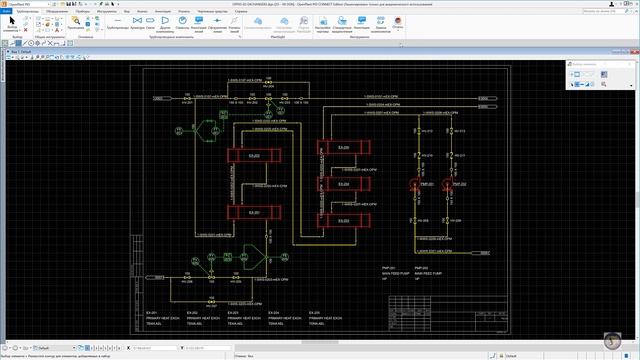Click the Reports (Отчеты) icon
This screenshot has width=640, height=360.
pyautogui.click(x=398, y=20)
